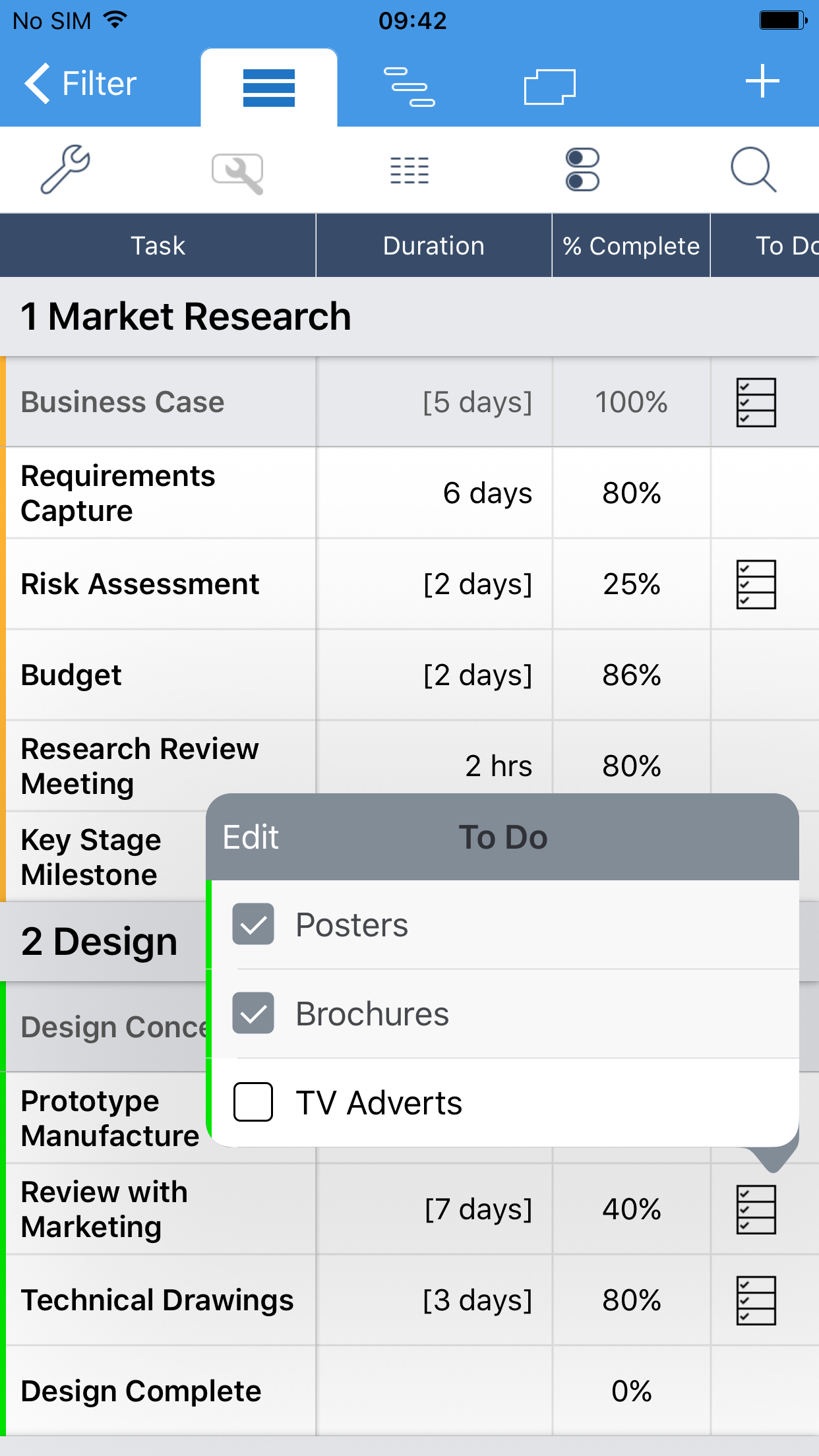Switch to the list view tab
819x1456 pixels.
(x=269, y=87)
